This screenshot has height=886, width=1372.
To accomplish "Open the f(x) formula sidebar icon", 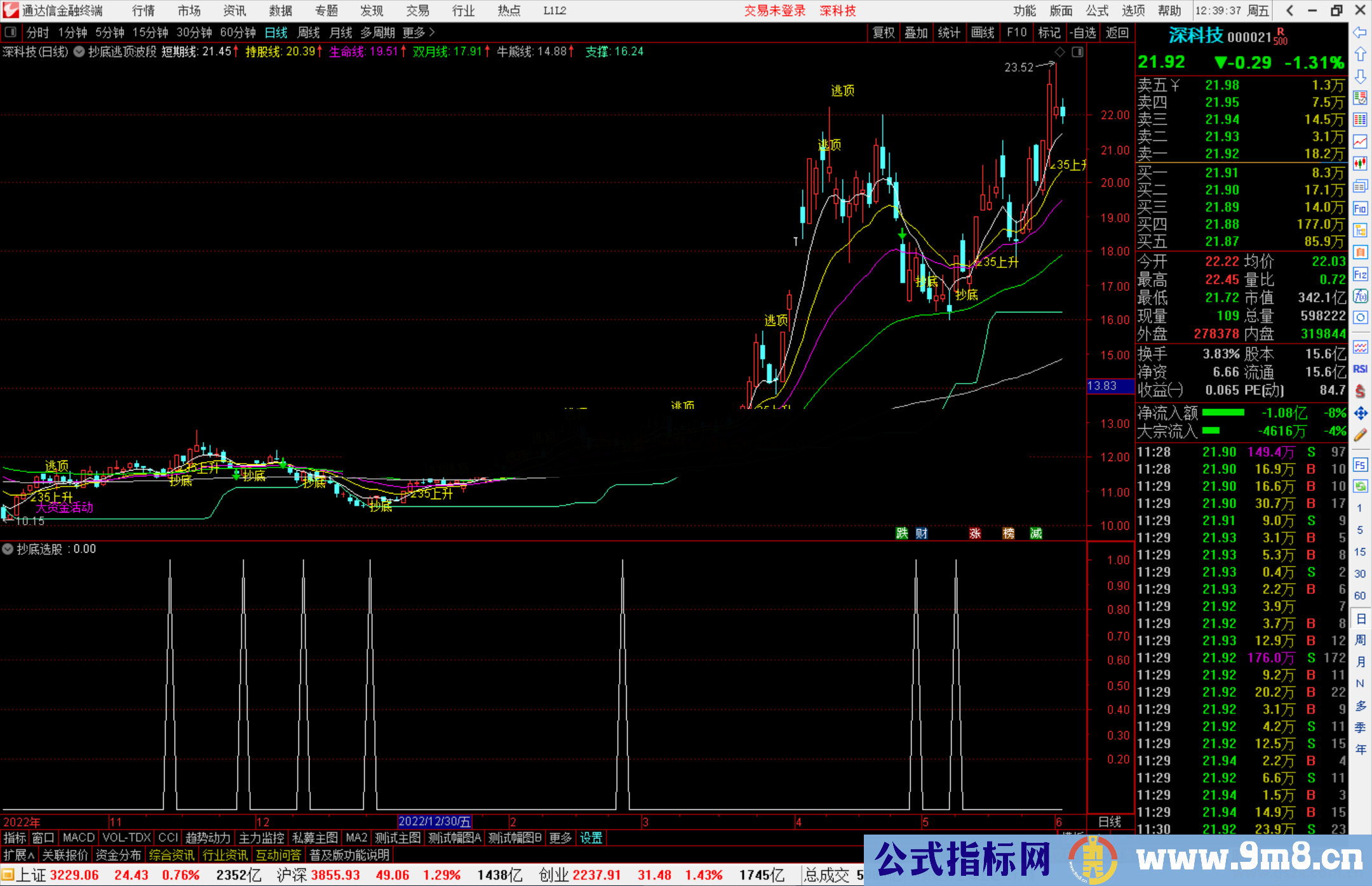I will pyautogui.click(x=1359, y=296).
